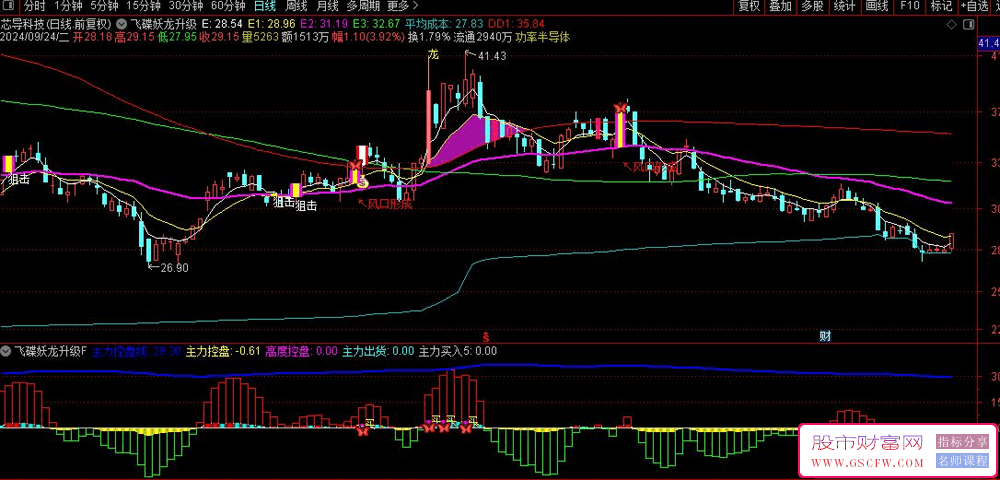Image resolution: width=1000 pixels, height=480 pixels.
Task: Open the 画线 drawing tools
Action: pyautogui.click(x=878, y=6)
